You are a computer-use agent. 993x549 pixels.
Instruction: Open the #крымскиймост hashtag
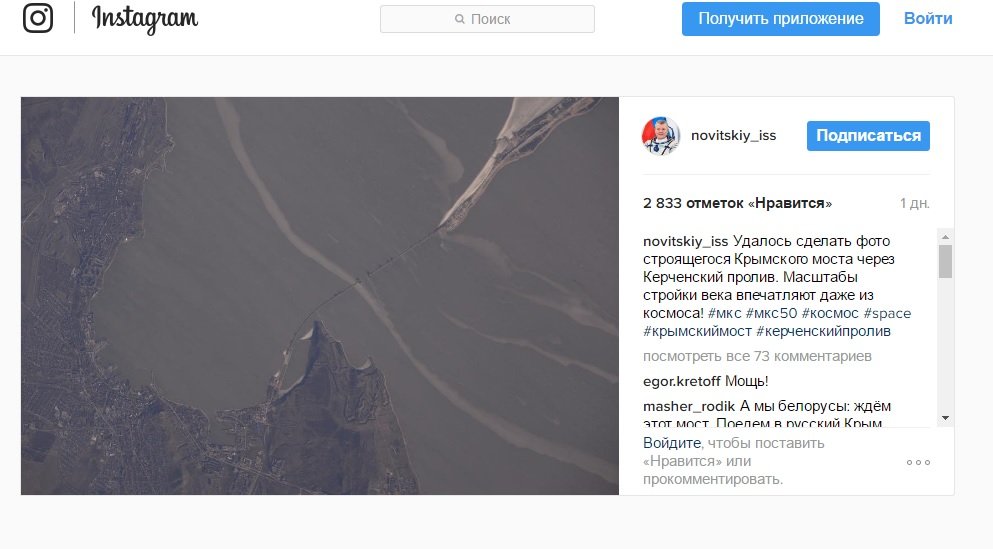pos(697,331)
